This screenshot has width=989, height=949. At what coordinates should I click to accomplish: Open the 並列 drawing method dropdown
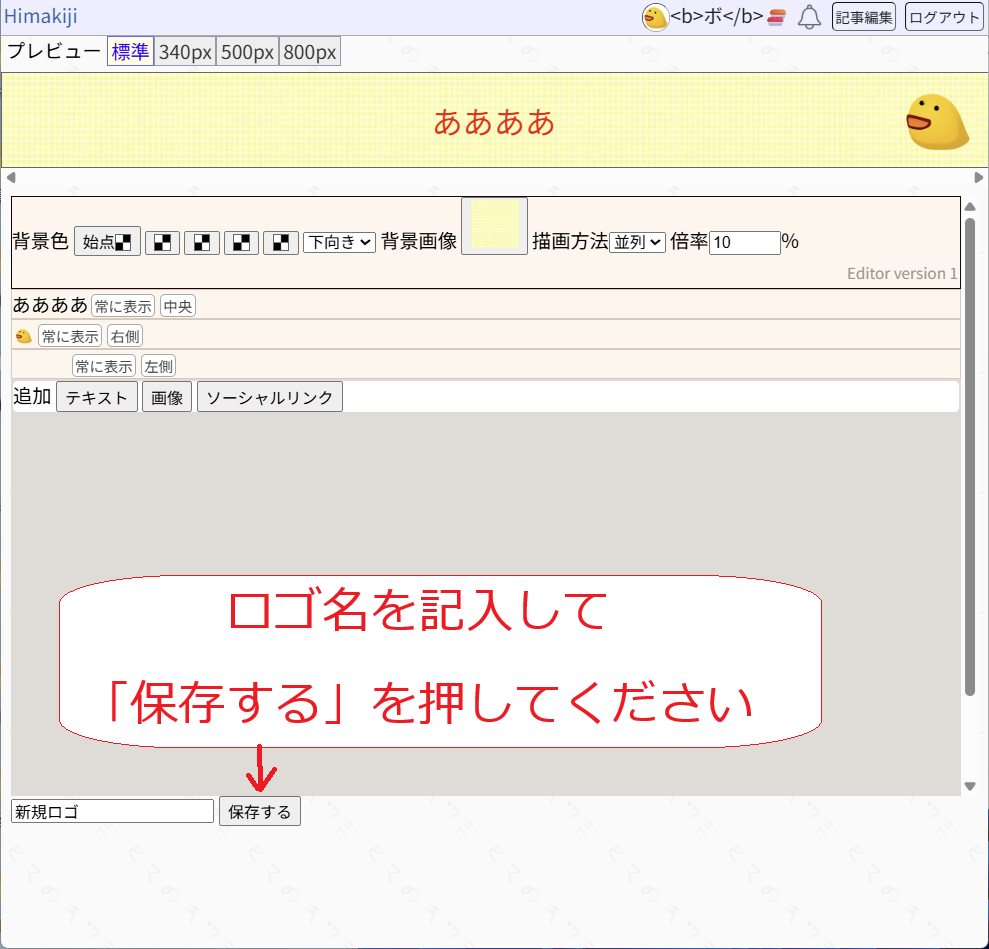(x=637, y=242)
